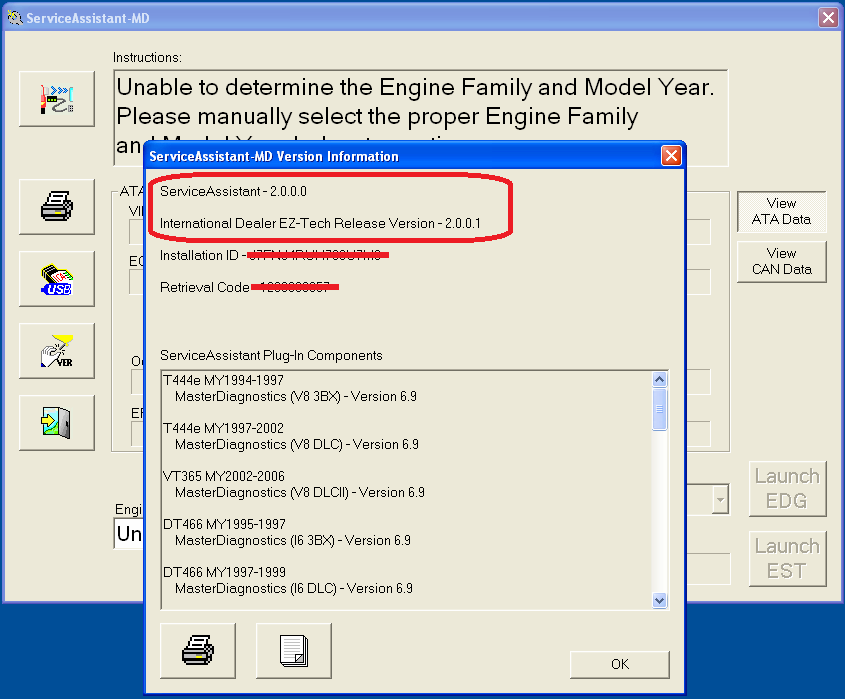Click the connect-to-vehicle cable icon button
The height and width of the screenshot is (699, 845).
[x=57, y=99]
